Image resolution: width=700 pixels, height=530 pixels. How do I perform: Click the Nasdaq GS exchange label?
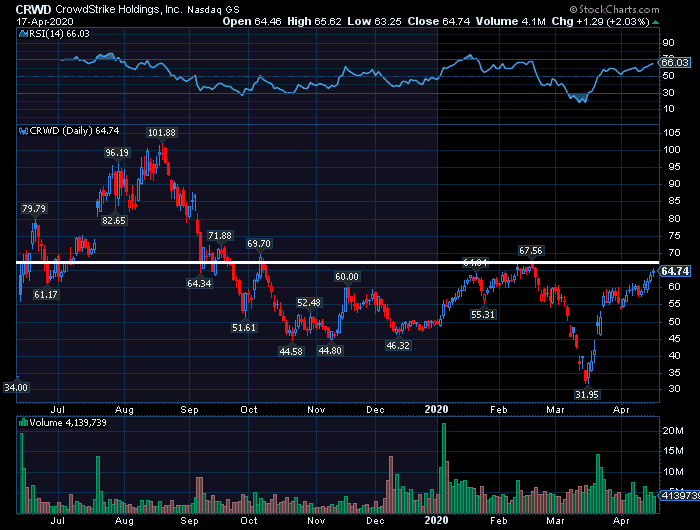click(x=213, y=9)
